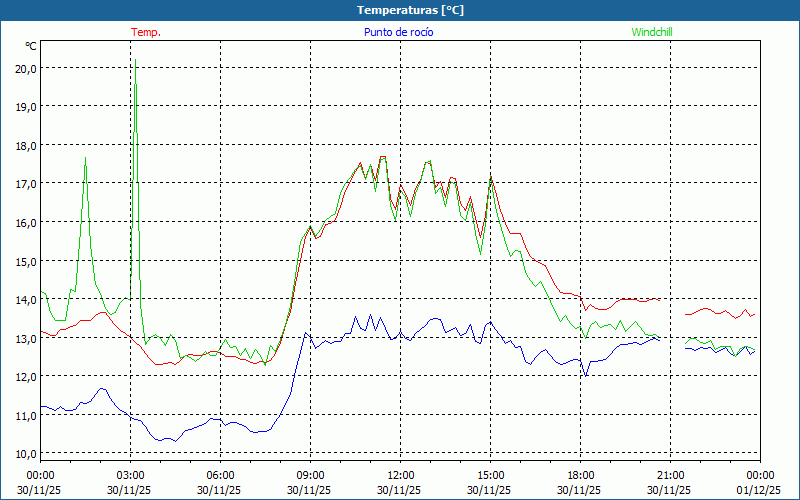Select the red "Temp." legend label
Viewport: 800px width, 500px height.
(146, 32)
